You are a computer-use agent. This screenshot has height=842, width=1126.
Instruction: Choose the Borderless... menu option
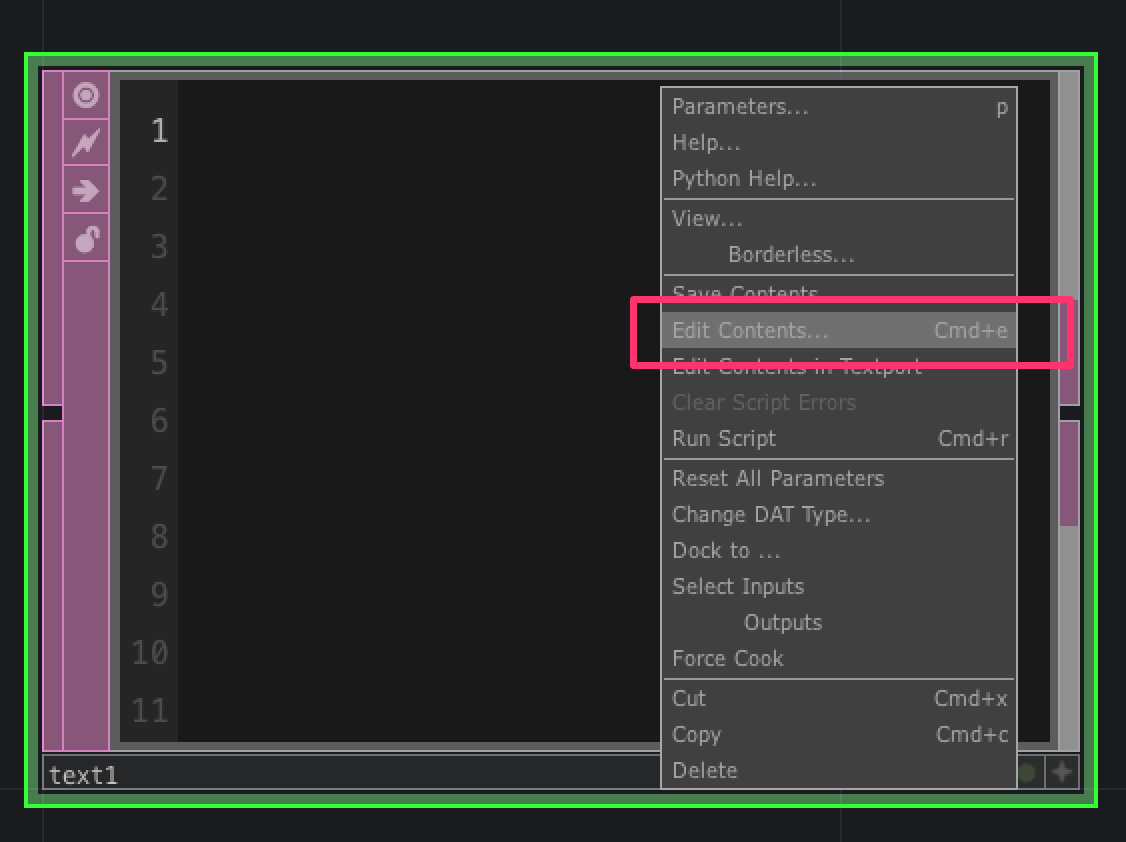click(838, 255)
